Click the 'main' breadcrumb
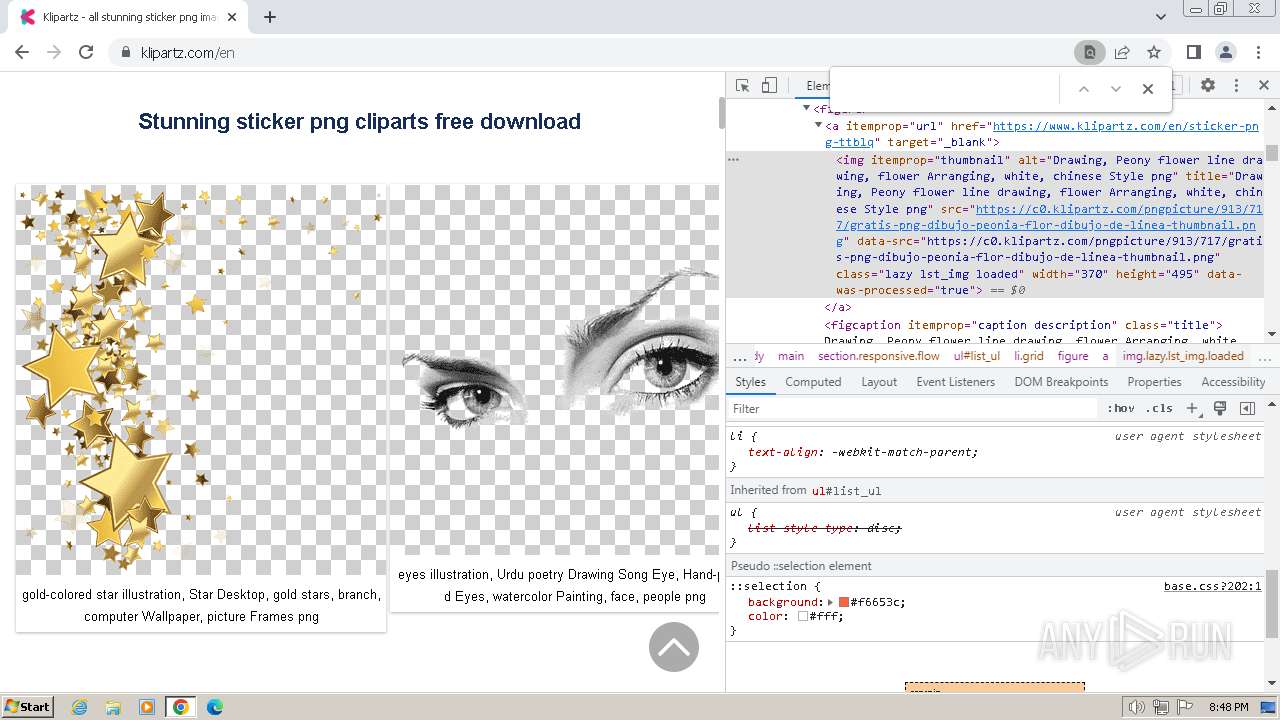The image size is (1280, 720). [791, 356]
